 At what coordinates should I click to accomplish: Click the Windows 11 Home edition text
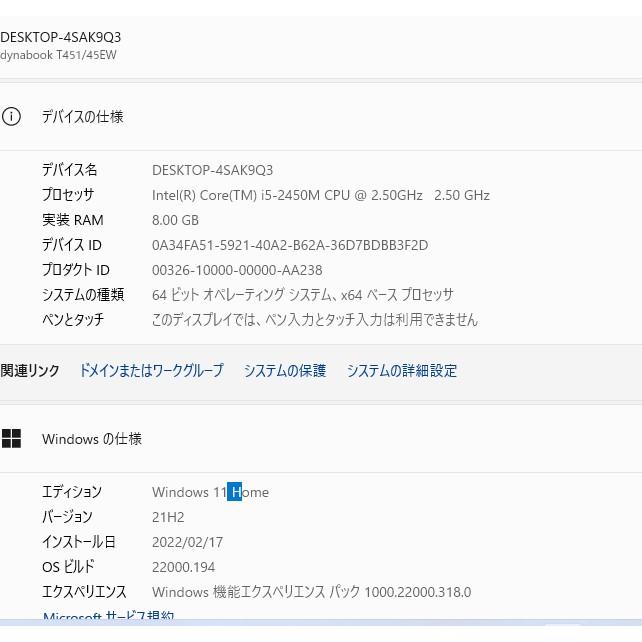210,492
